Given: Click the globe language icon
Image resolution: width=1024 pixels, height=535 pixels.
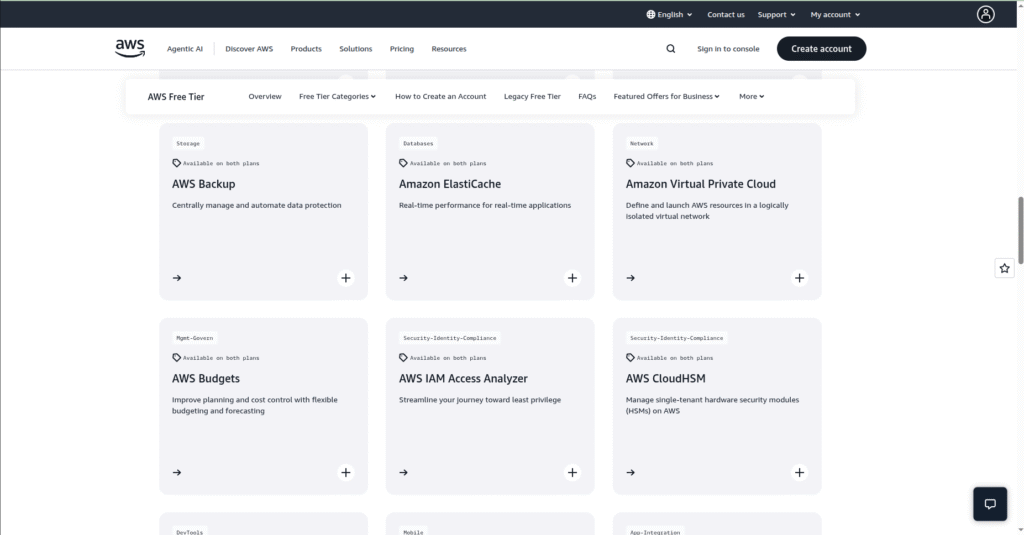Looking at the screenshot, I should [x=650, y=14].
